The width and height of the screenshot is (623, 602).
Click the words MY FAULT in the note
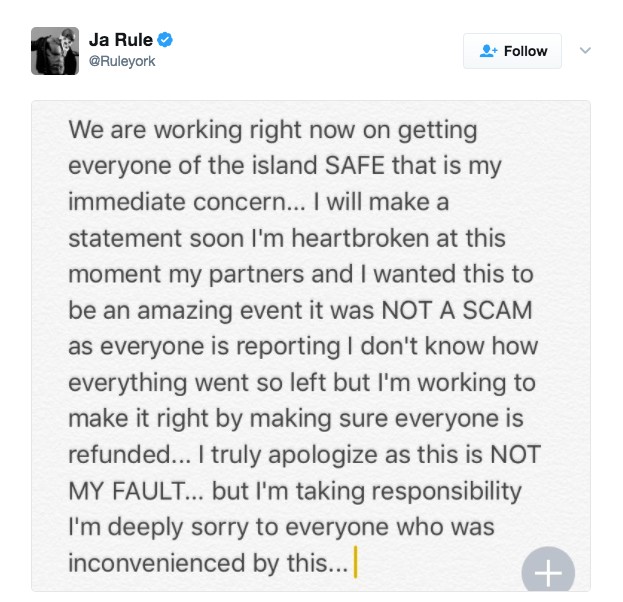[126, 491]
